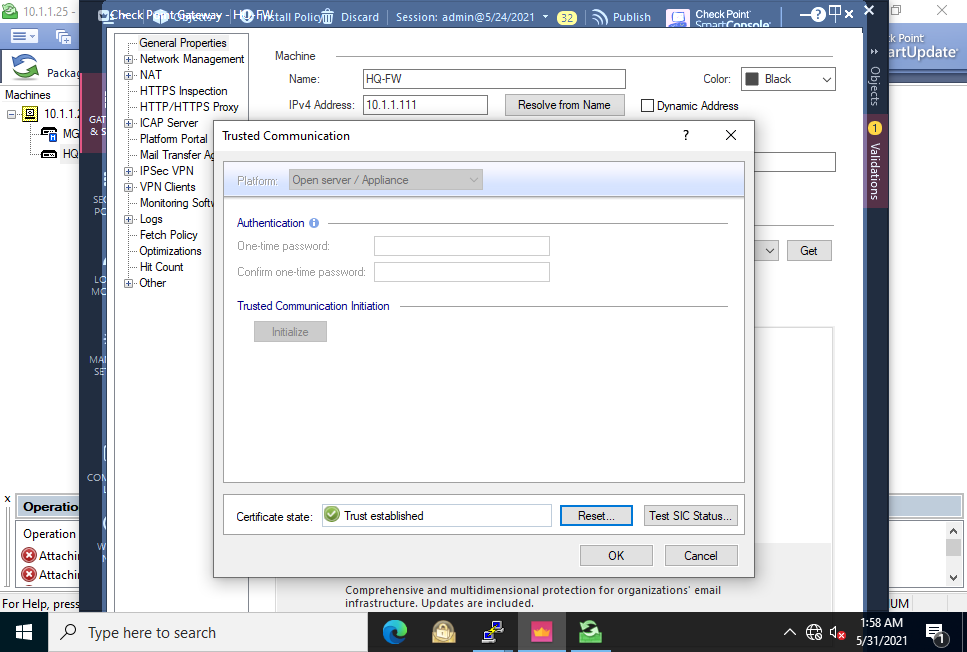967x652 pixels.
Task: Open the notification center icon
Action: tap(936, 633)
